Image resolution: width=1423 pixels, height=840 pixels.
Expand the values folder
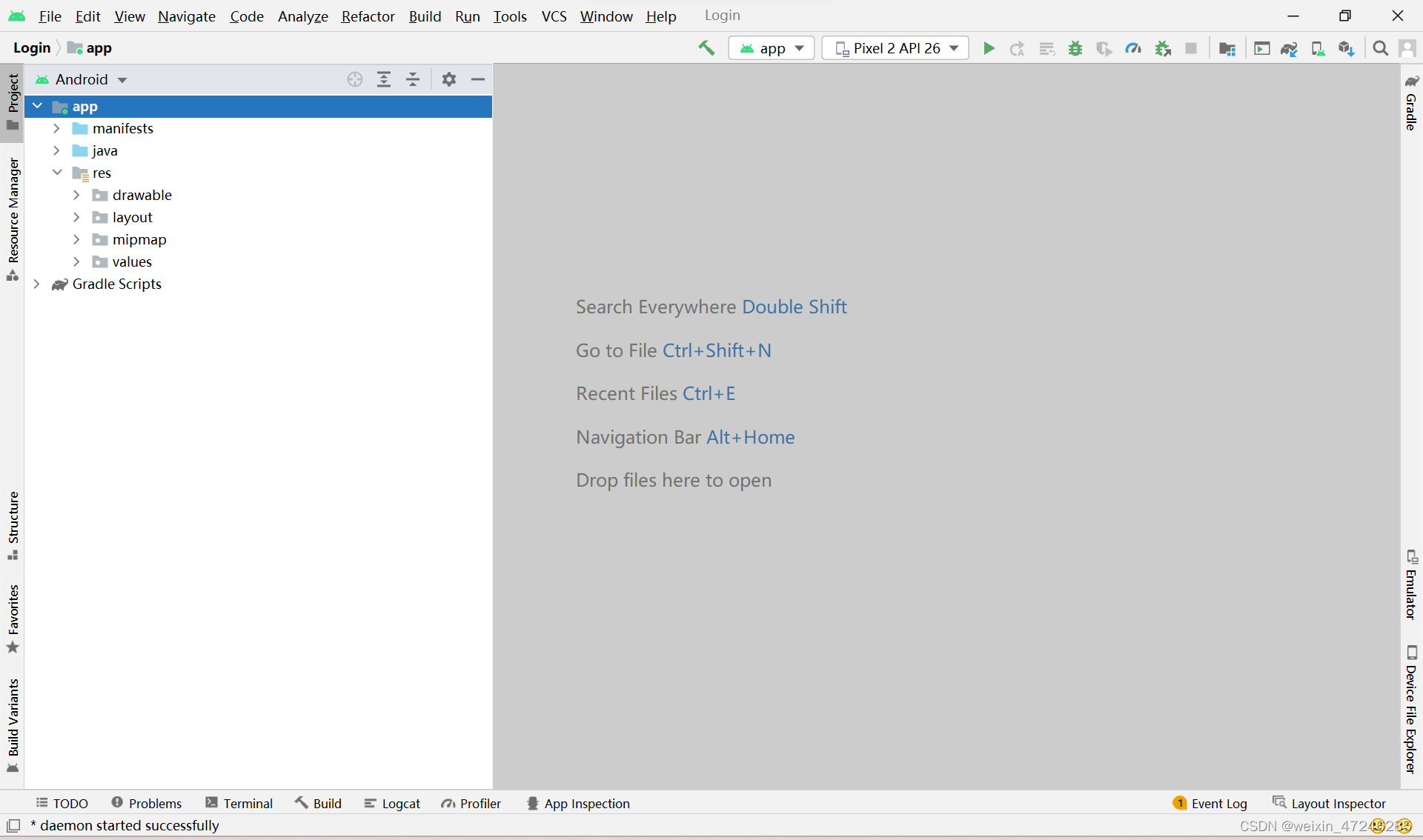[76, 261]
